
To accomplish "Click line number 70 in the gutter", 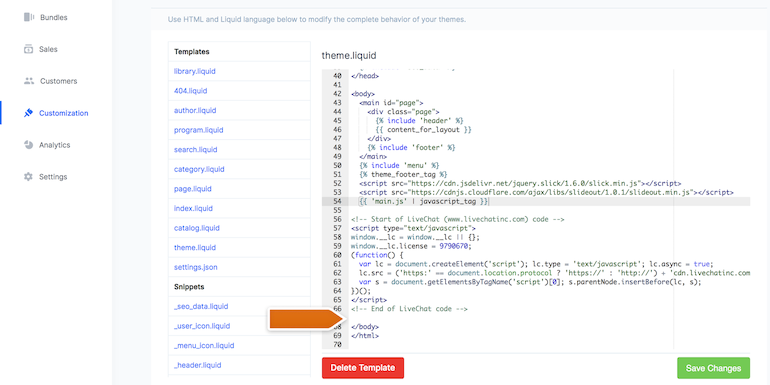I will click(337, 345).
